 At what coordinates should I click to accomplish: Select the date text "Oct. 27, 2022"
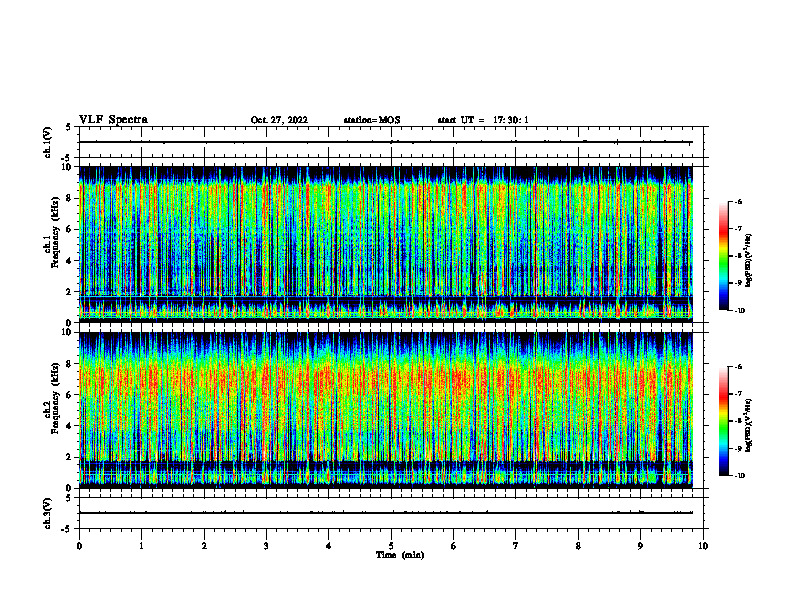click(279, 120)
